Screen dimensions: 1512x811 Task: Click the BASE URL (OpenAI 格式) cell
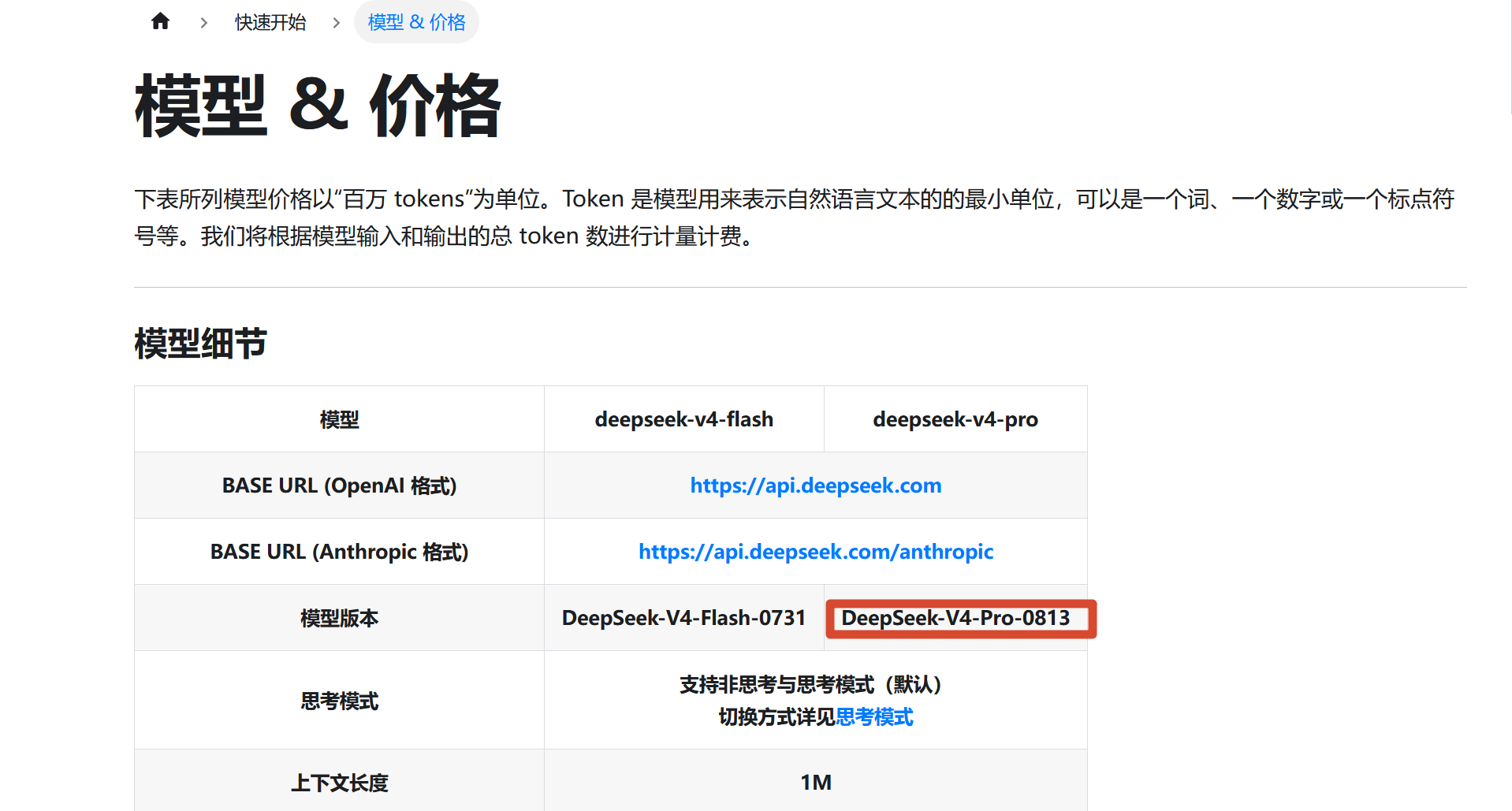(x=340, y=485)
